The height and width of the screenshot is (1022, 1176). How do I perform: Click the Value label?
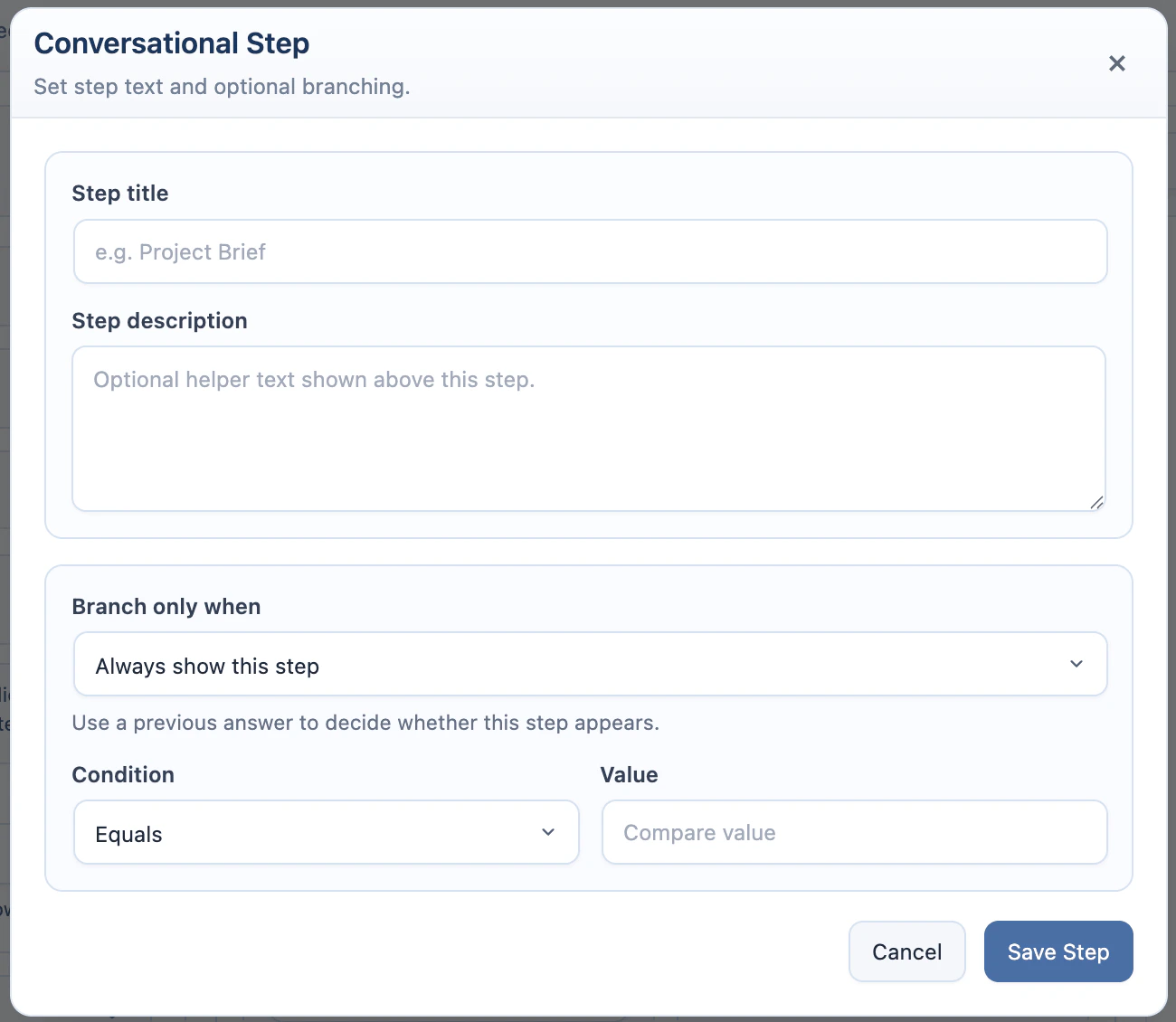[x=630, y=775]
